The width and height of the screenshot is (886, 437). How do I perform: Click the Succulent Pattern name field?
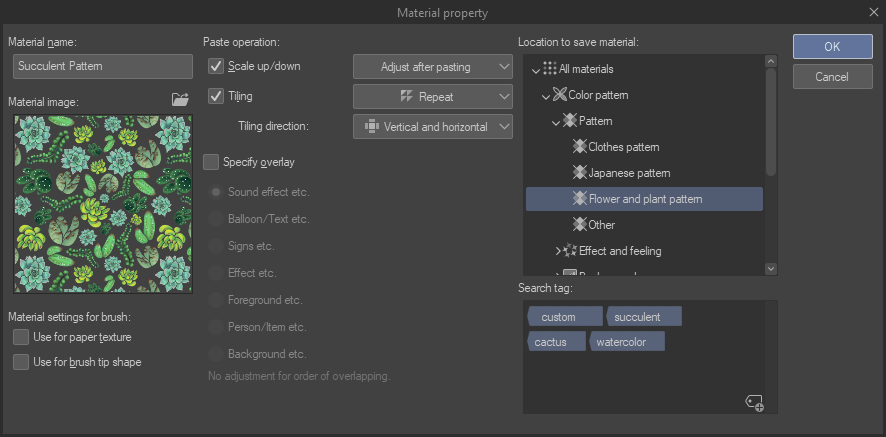point(103,67)
